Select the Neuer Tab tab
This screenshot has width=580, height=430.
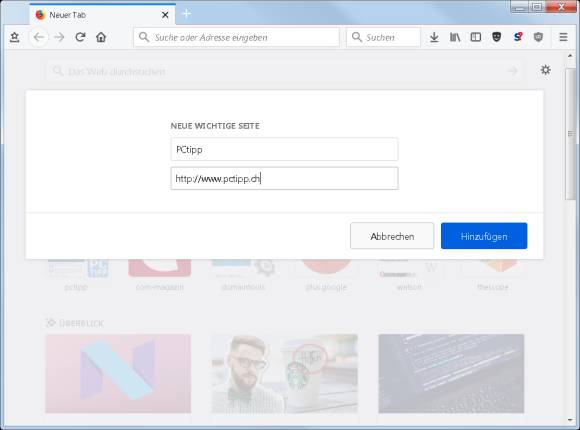coord(102,15)
